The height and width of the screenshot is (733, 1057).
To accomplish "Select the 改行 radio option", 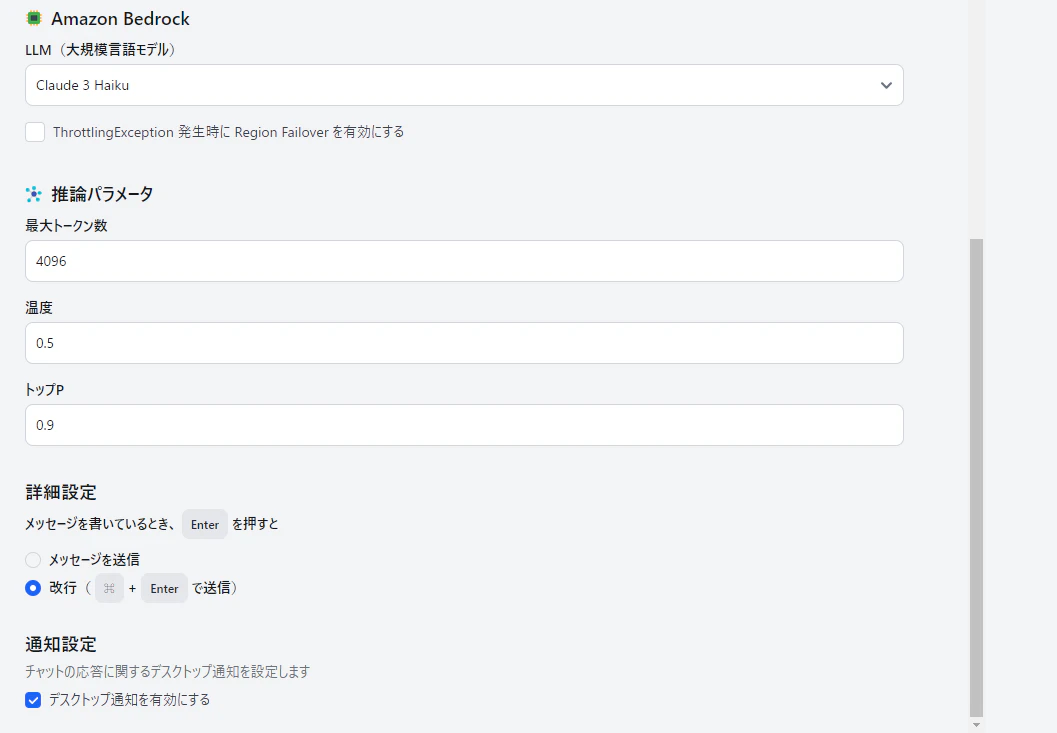I will pos(33,588).
